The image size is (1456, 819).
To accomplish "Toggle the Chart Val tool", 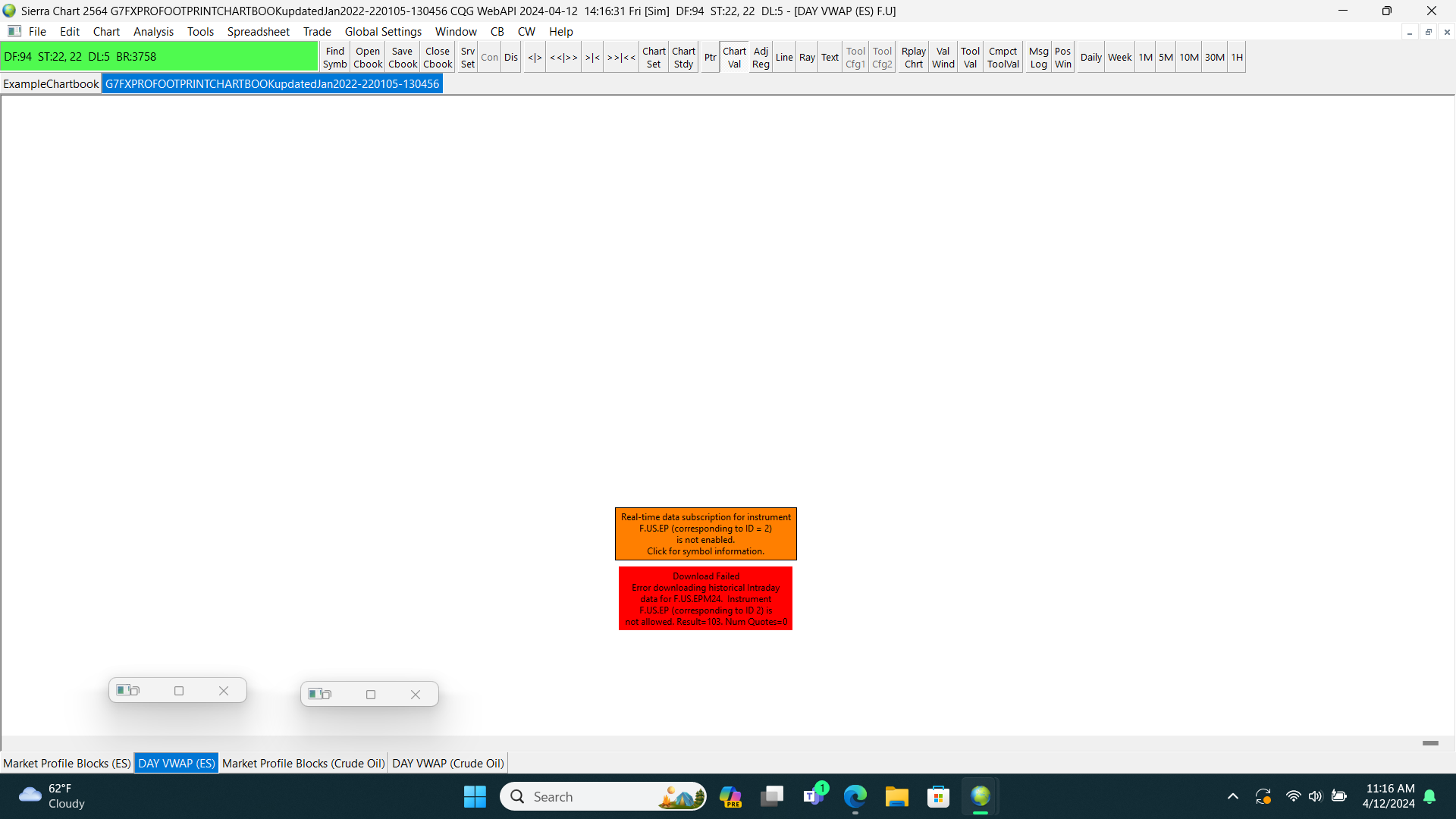I will tap(734, 58).
